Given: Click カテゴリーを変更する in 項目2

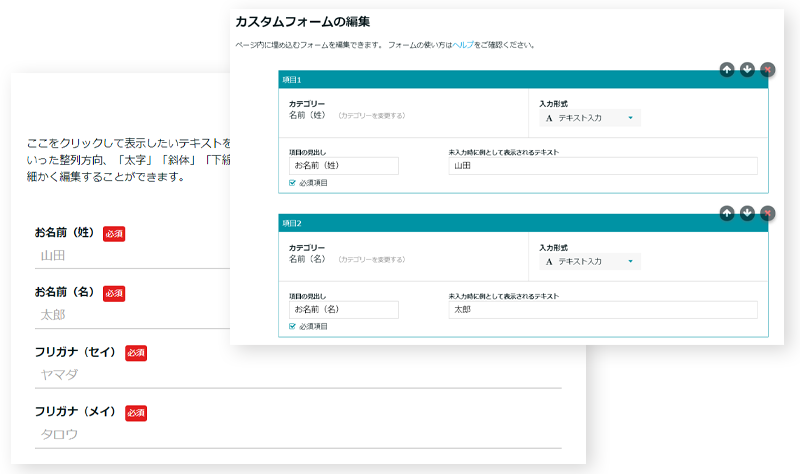Looking at the screenshot, I should click(x=371, y=260).
